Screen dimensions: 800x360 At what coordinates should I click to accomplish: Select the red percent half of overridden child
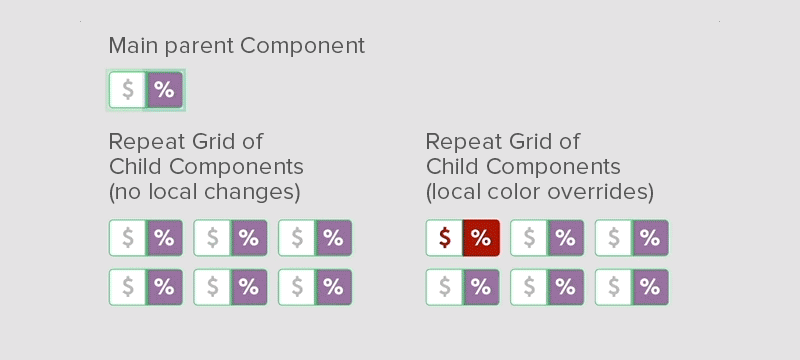click(x=481, y=238)
